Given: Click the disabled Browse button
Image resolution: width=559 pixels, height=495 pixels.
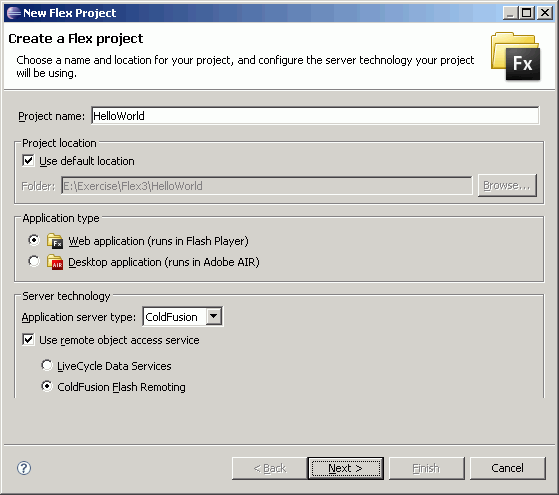Looking at the screenshot, I should click(x=507, y=185).
